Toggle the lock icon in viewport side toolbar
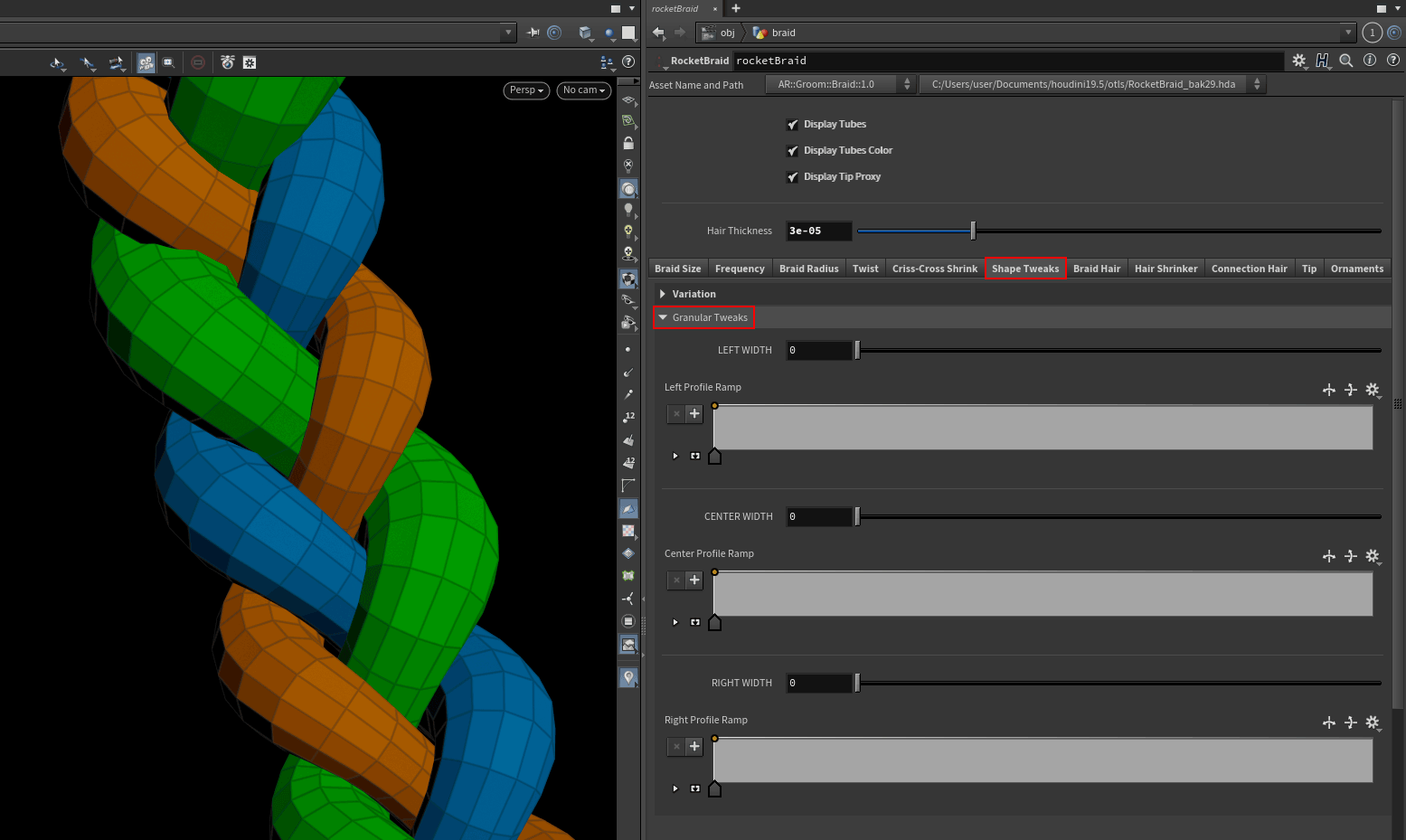The image size is (1406, 840). pyautogui.click(x=628, y=143)
